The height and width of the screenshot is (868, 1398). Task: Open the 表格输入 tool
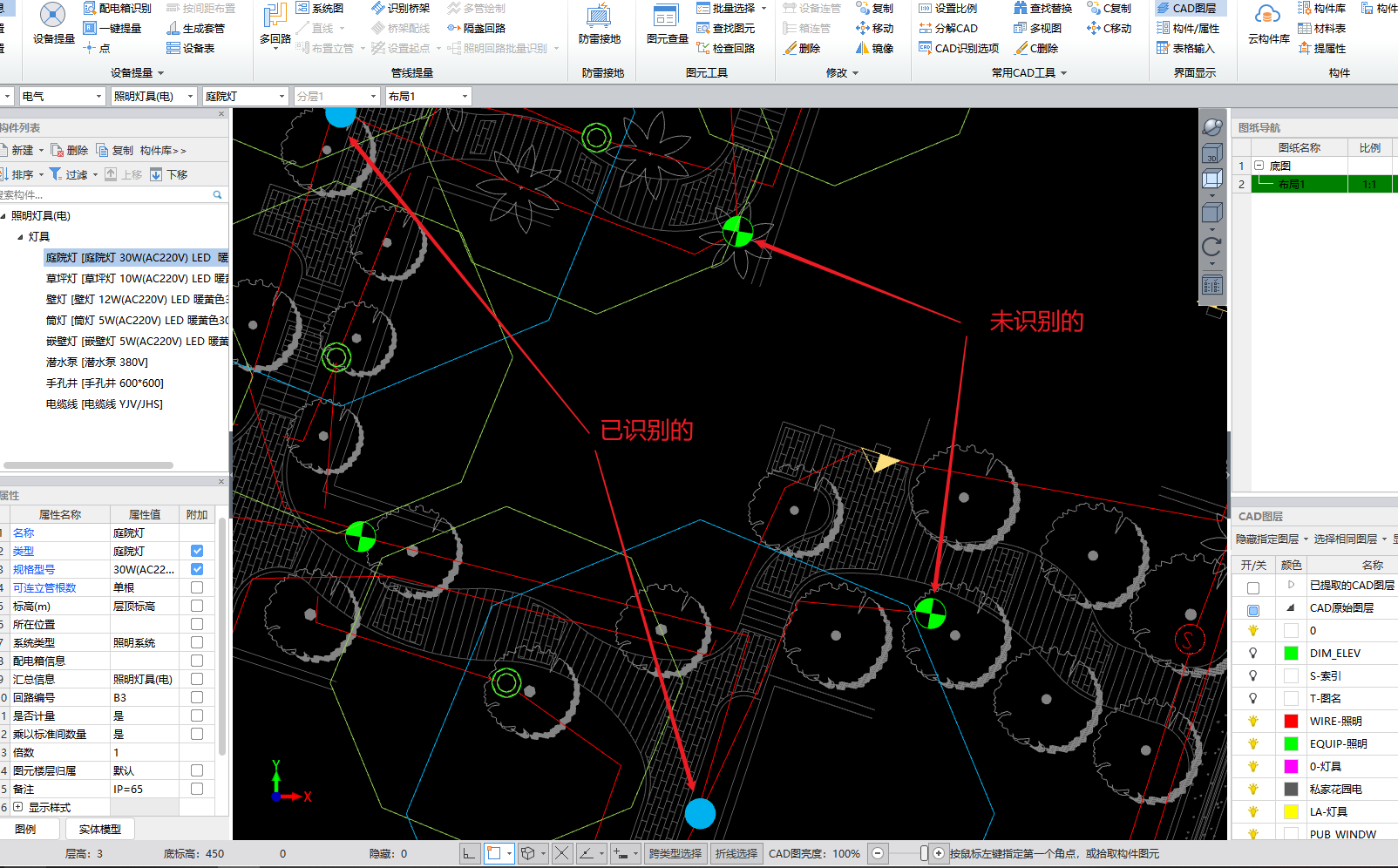click(x=1185, y=48)
